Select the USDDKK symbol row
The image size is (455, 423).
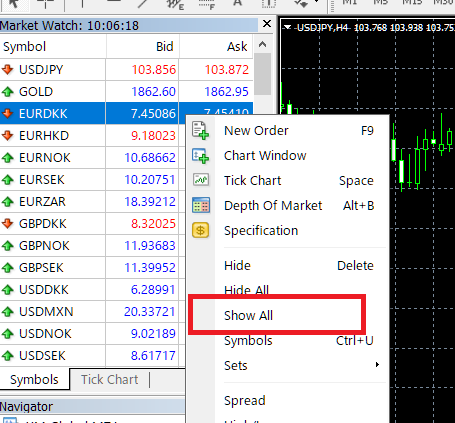coord(93,290)
